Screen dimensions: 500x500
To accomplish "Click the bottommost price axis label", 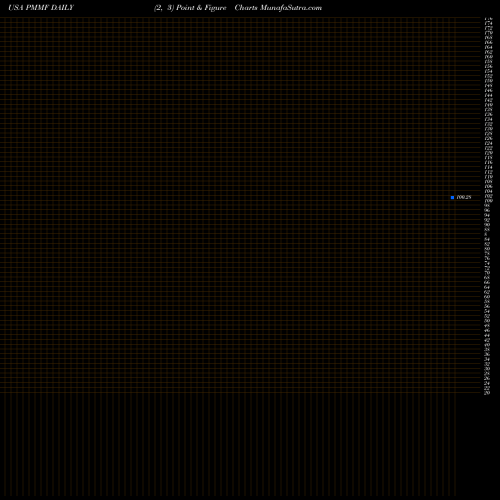I will (x=487, y=393).
